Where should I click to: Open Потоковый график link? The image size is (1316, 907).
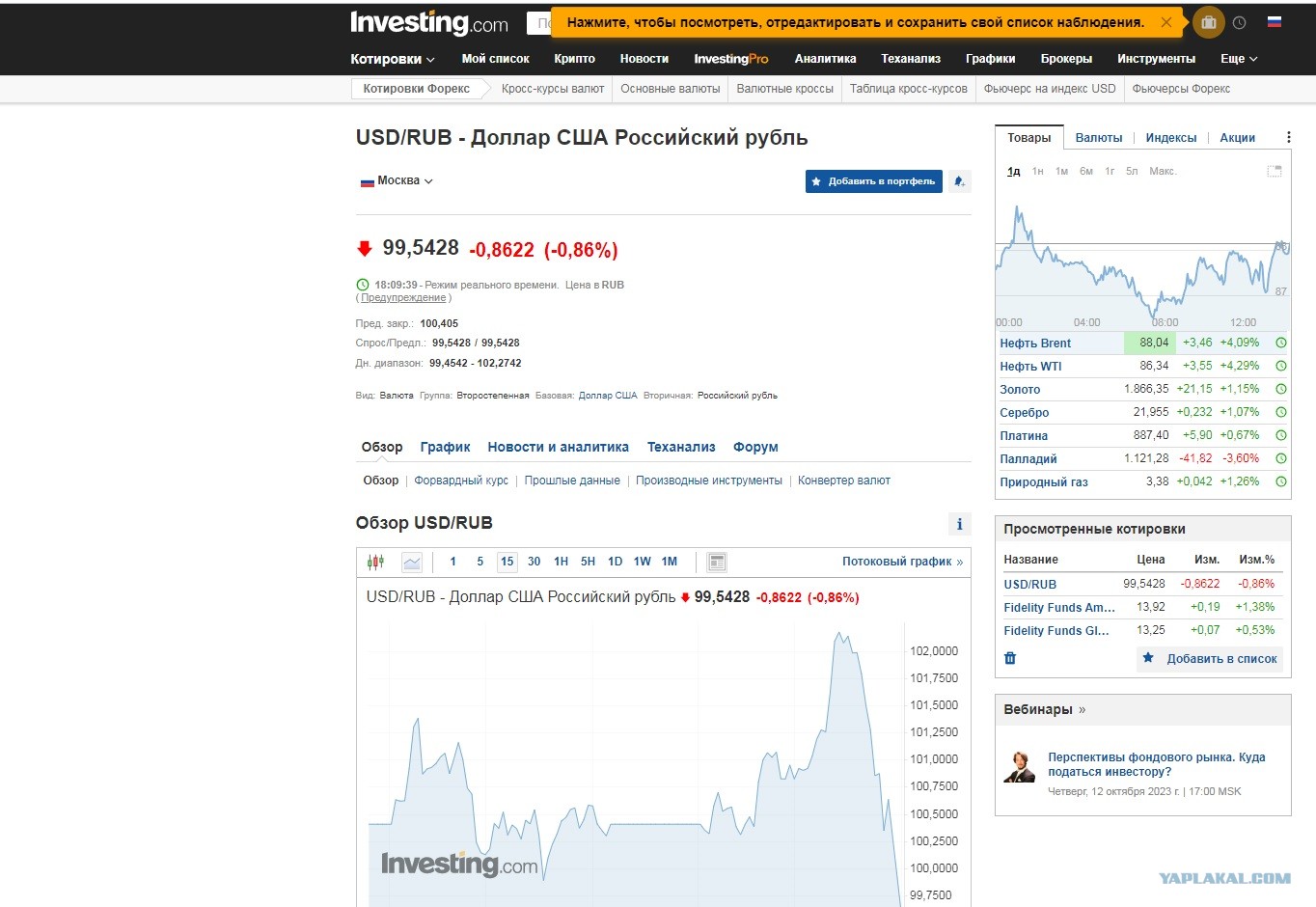pyautogui.click(x=903, y=562)
